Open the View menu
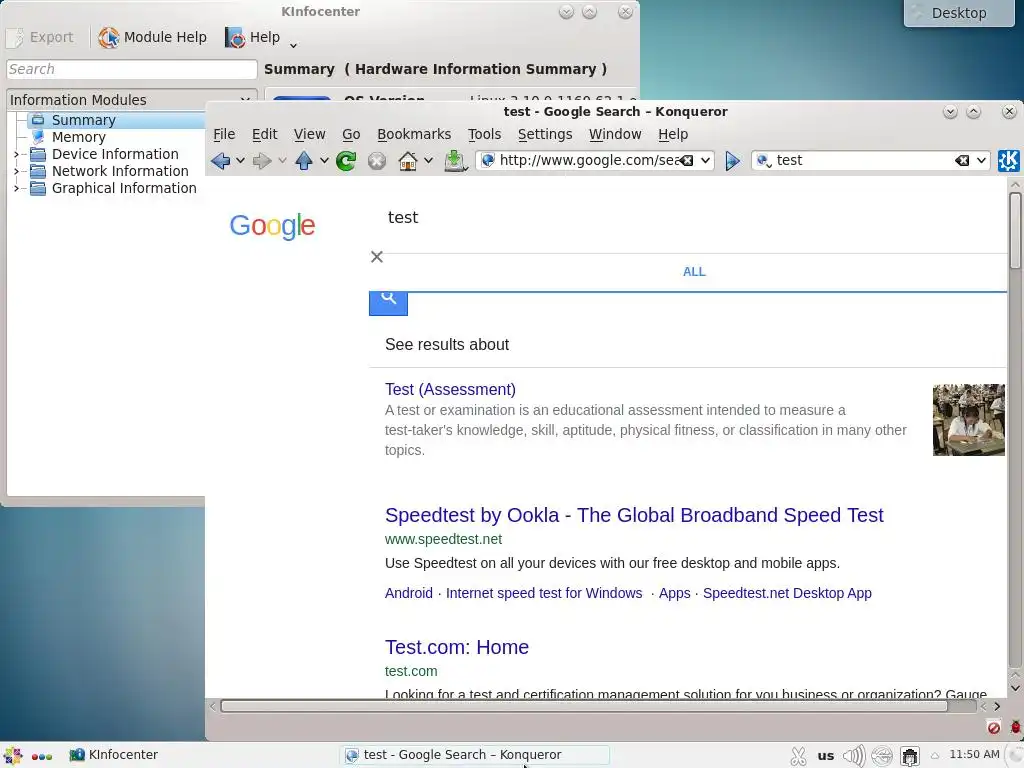This screenshot has width=1024, height=768. click(309, 134)
